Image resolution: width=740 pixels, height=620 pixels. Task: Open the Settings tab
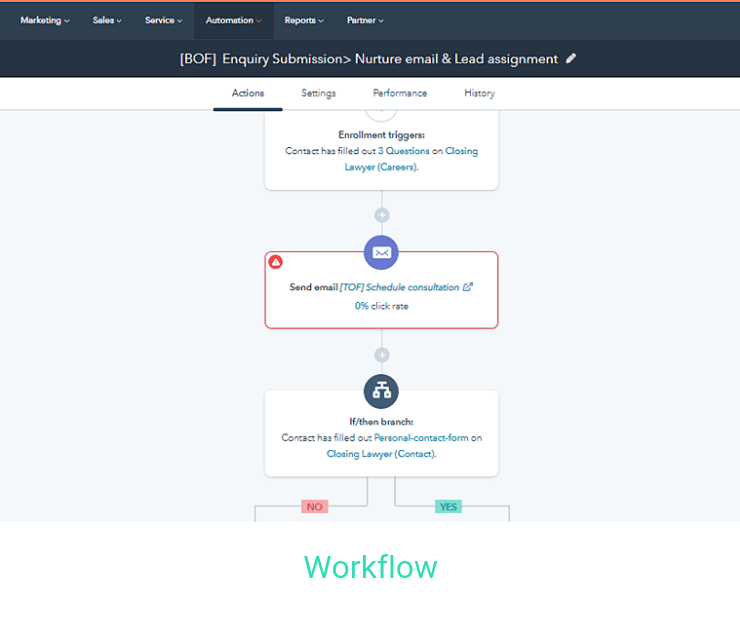click(x=319, y=93)
